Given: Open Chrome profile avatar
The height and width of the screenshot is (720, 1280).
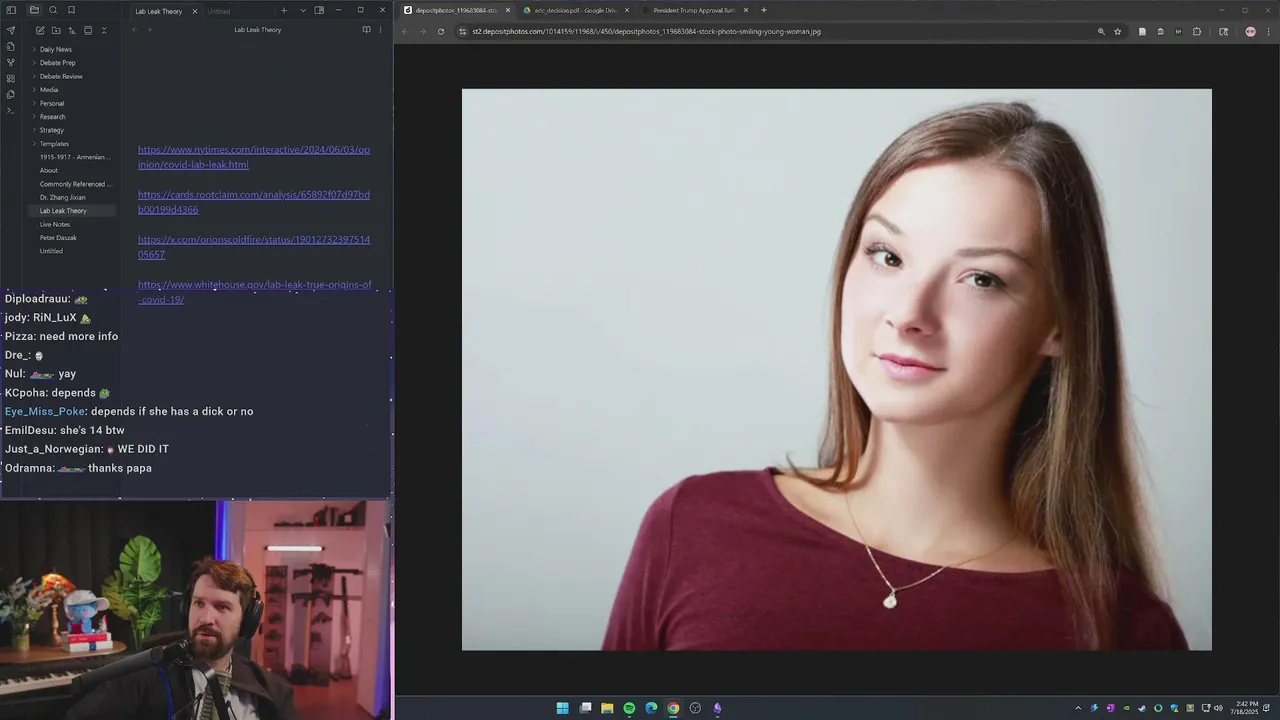Looking at the screenshot, I should click(x=1250, y=31).
